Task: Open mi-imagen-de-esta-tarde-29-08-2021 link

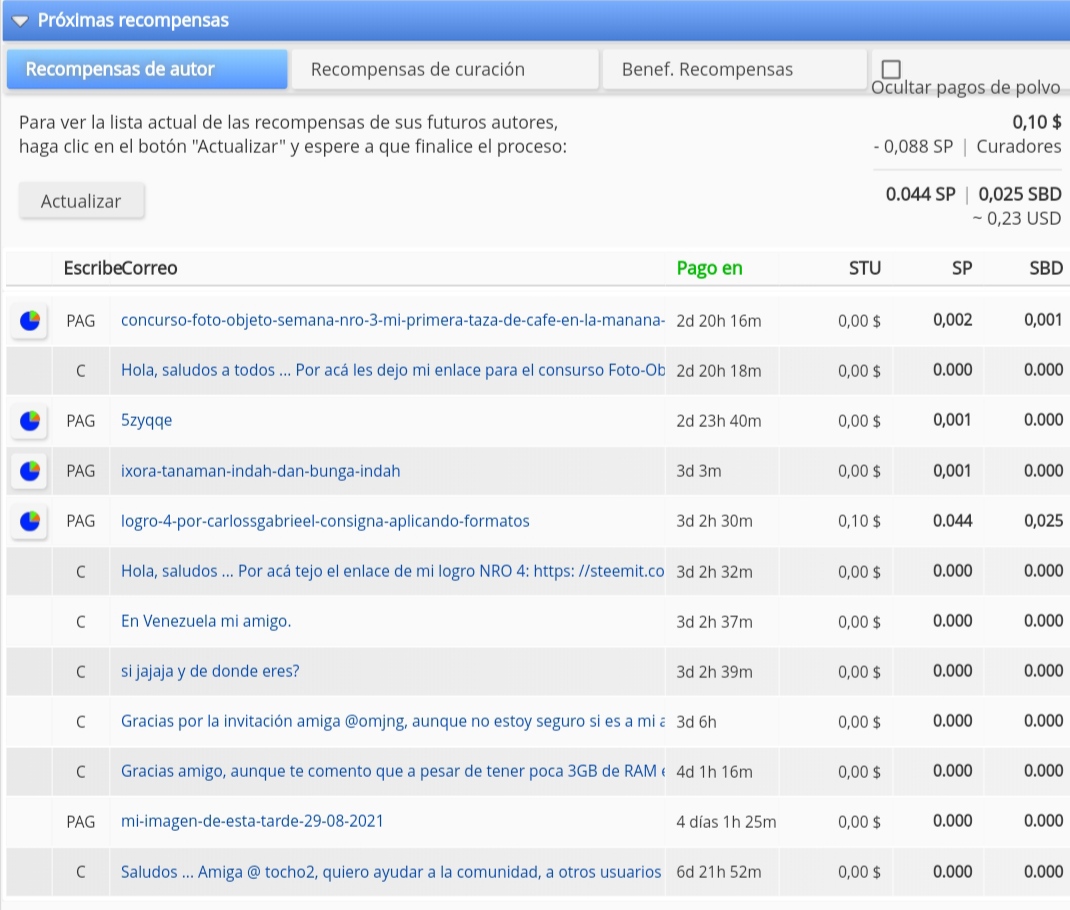Action: click(252, 821)
